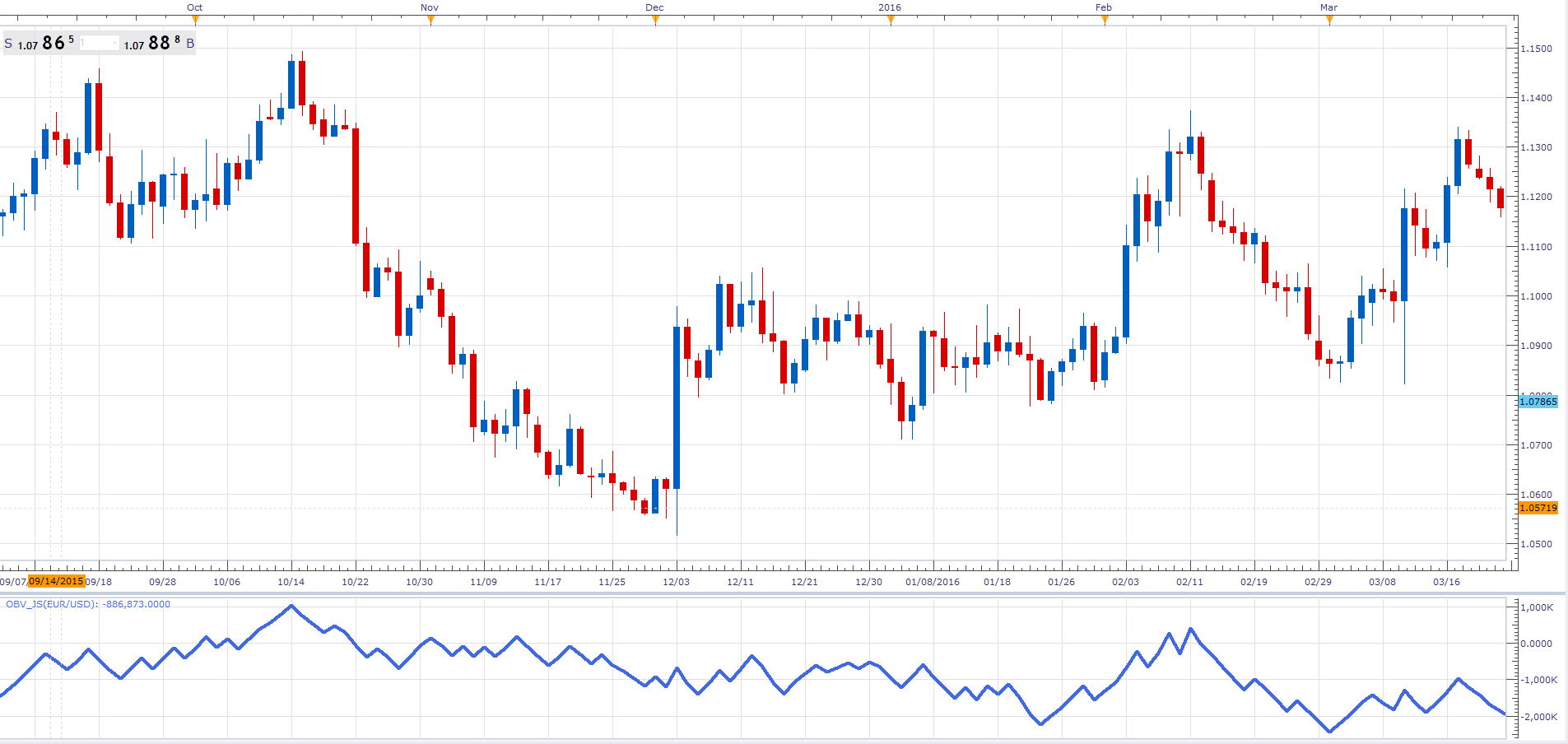Click the blue 1.07865 current price tag
Viewport: 1568px width, 744px height.
point(1538,402)
